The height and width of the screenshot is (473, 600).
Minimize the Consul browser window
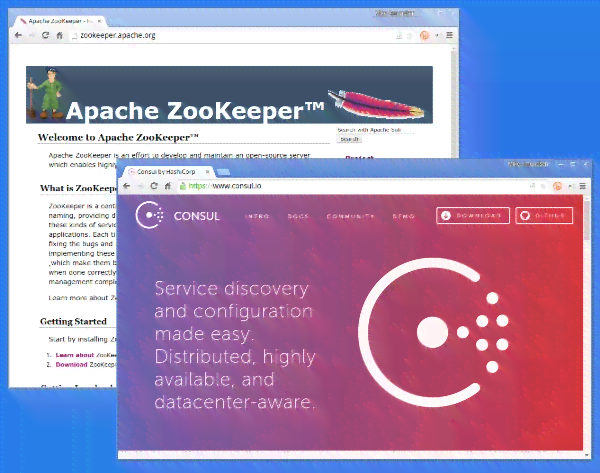point(561,165)
